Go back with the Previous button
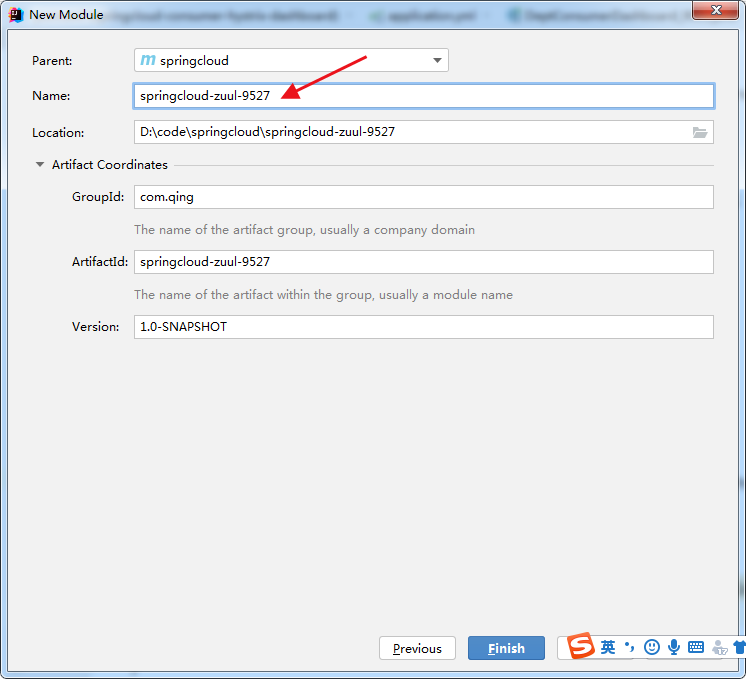The height and width of the screenshot is (679, 746). (417, 648)
